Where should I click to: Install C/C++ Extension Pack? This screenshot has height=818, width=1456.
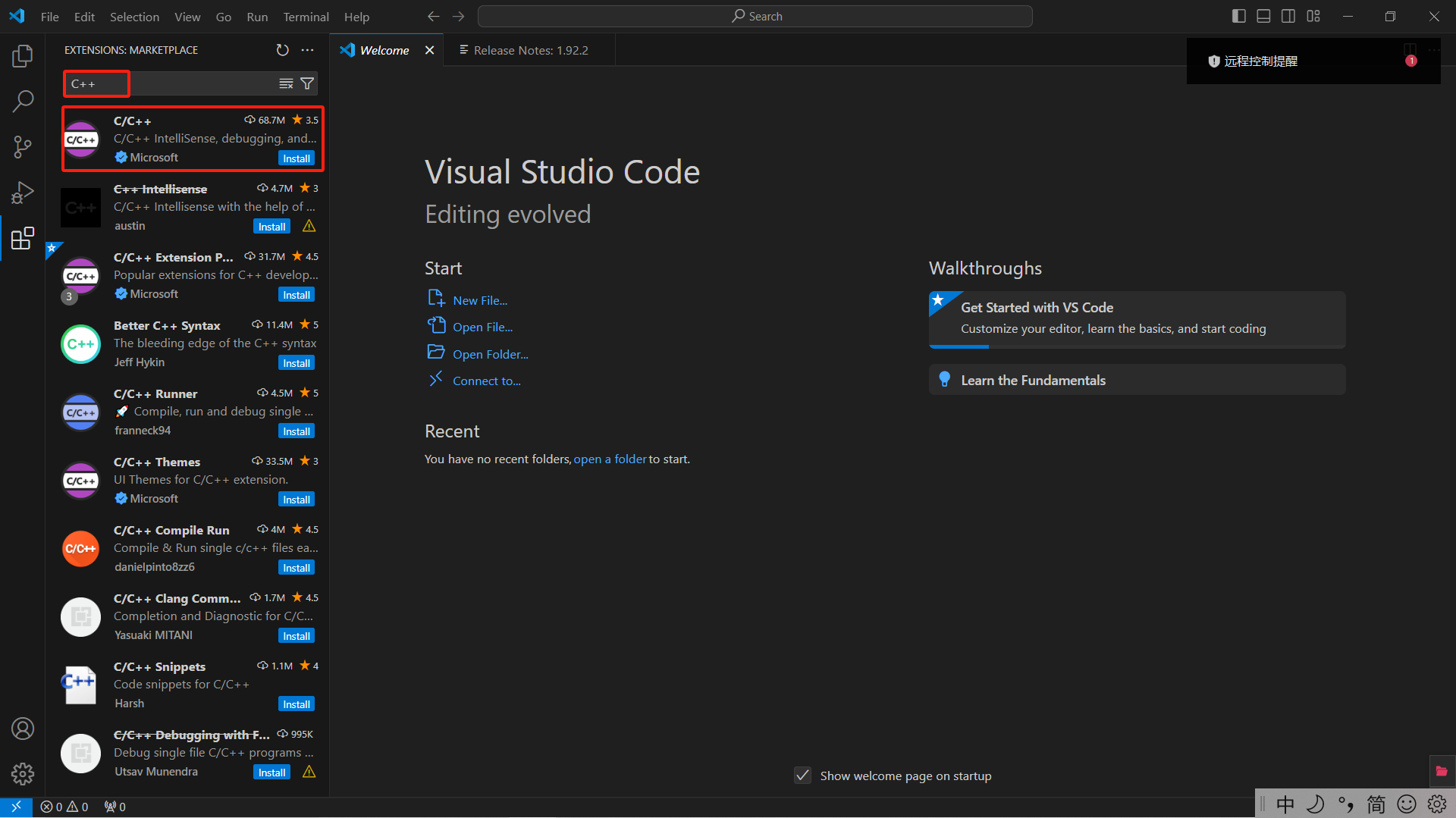pyautogui.click(x=297, y=295)
